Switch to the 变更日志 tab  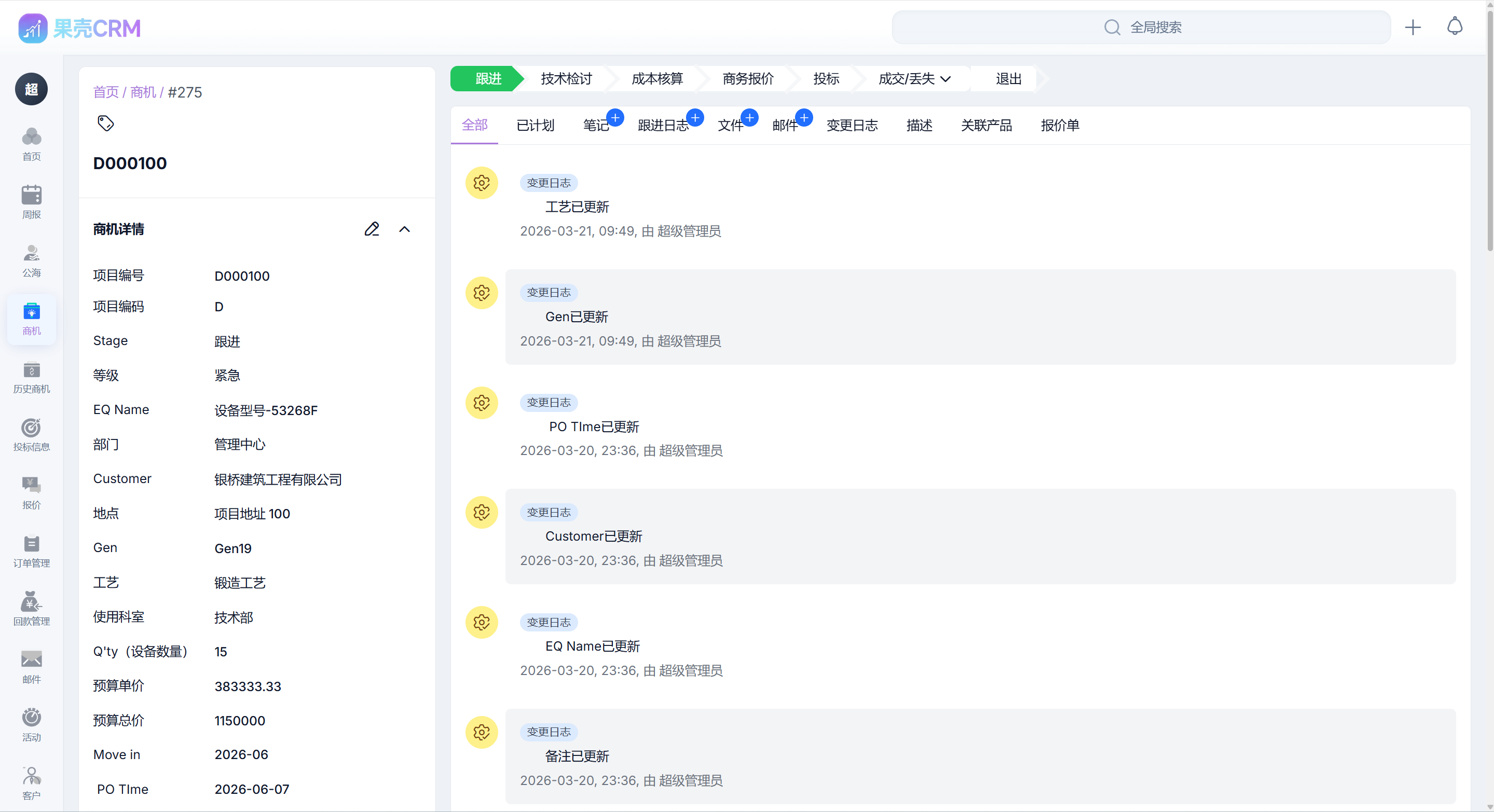click(x=852, y=125)
